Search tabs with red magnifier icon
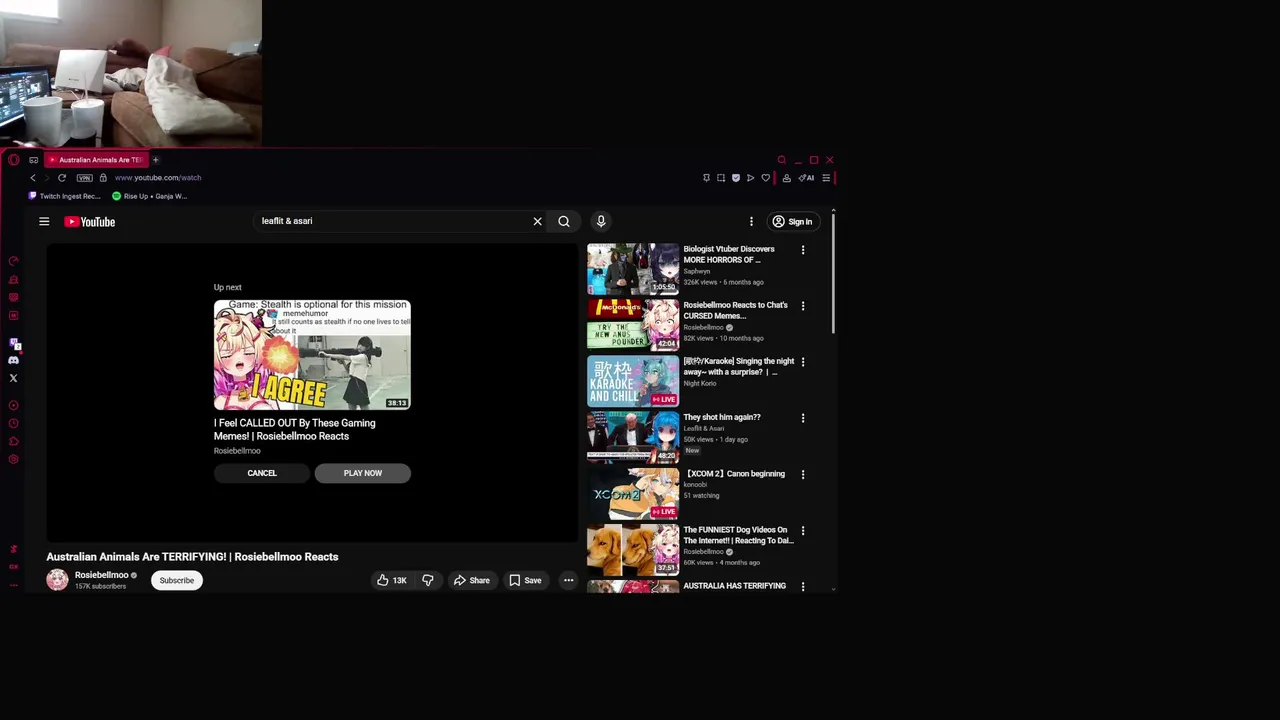 pyautogui.click(x=782, y=160)
